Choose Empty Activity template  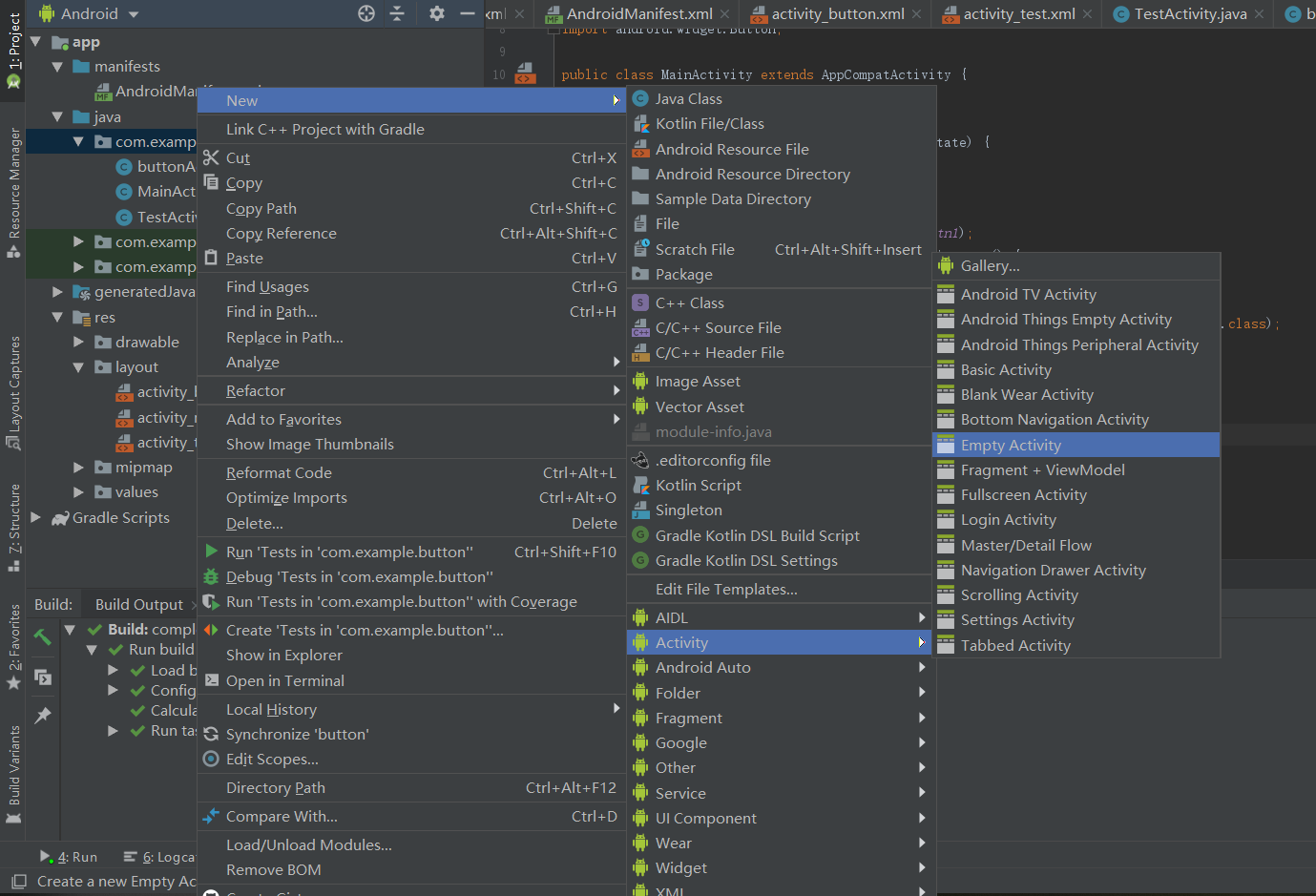1076,445
